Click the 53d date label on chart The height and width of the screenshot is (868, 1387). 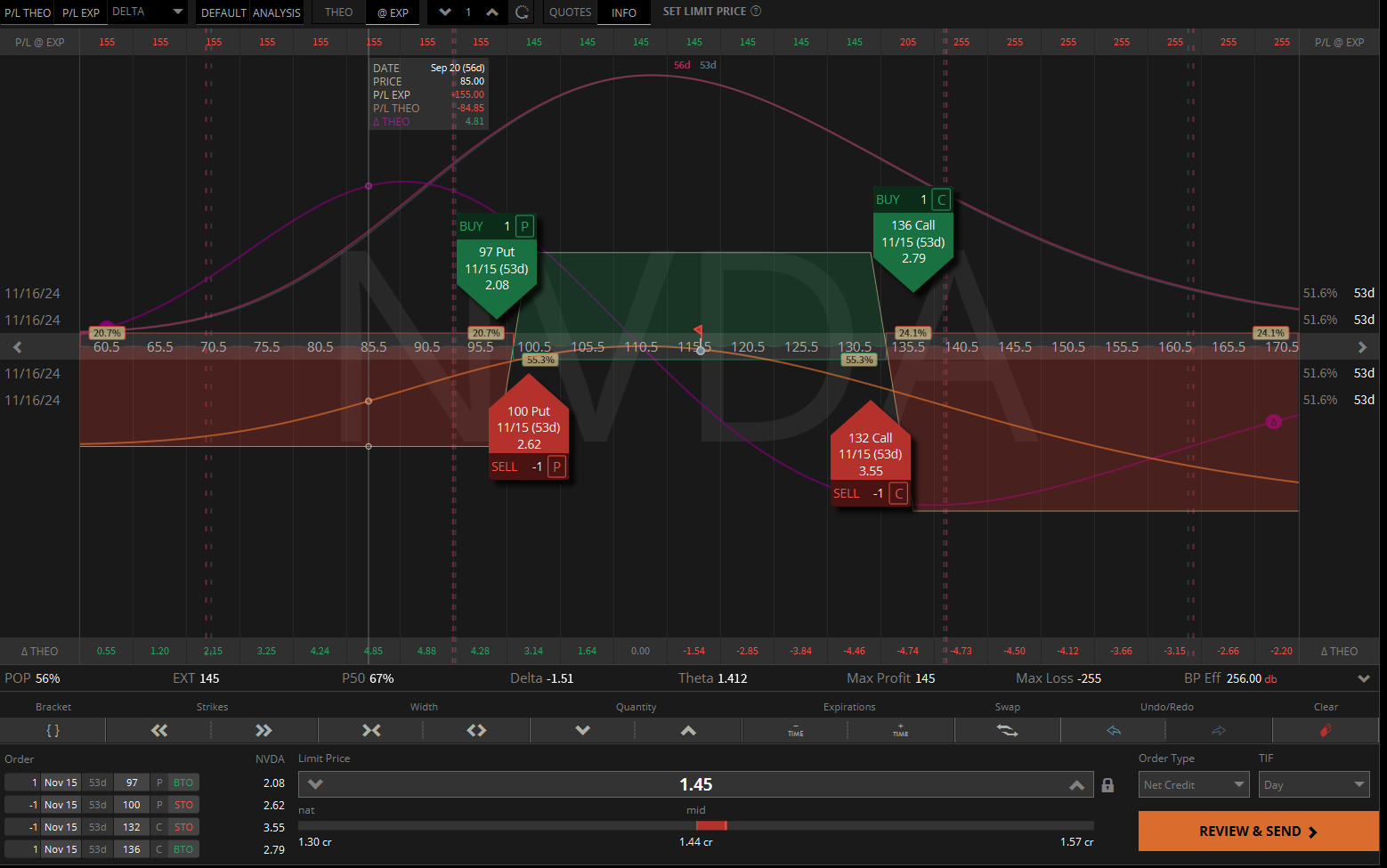[x=708, y=65]
